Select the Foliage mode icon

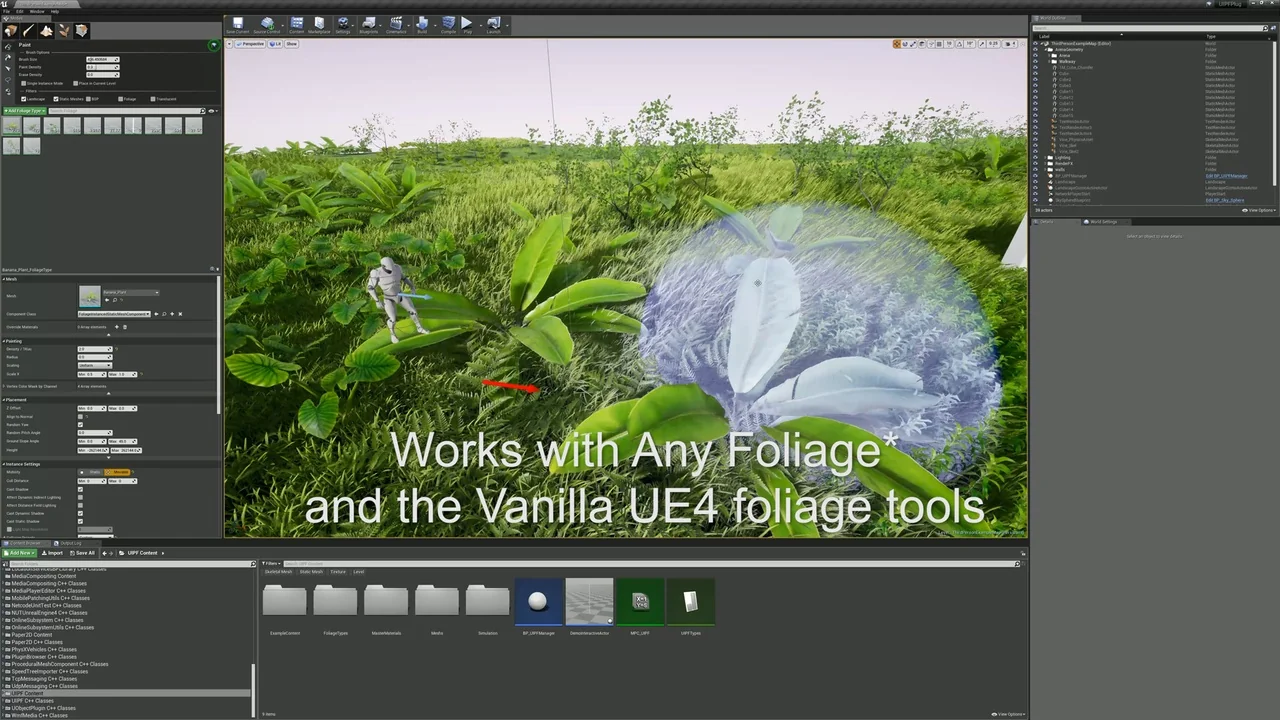(64, 31)
